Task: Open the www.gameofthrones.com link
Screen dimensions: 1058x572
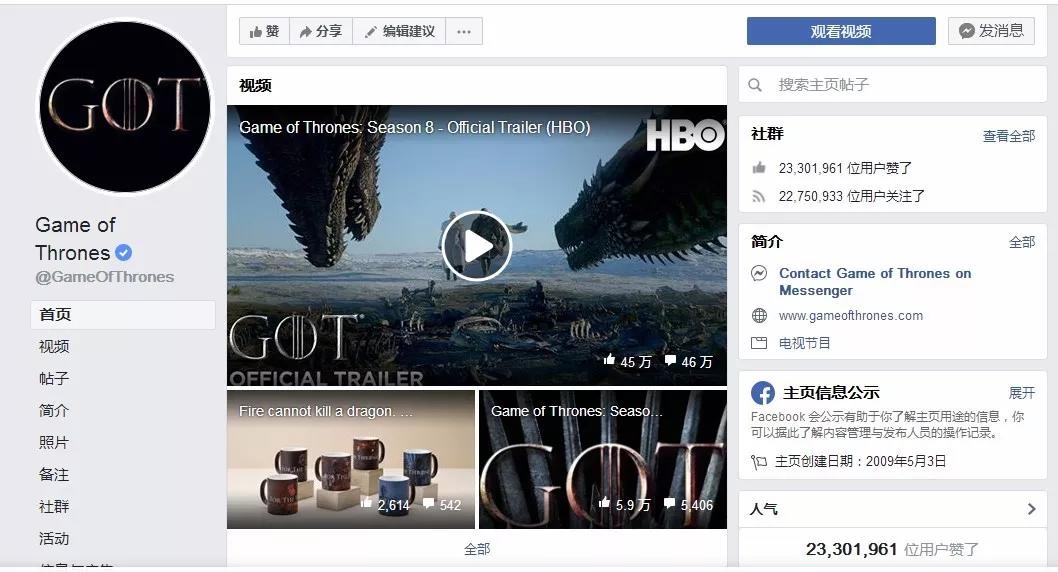Action: (850, 316)
